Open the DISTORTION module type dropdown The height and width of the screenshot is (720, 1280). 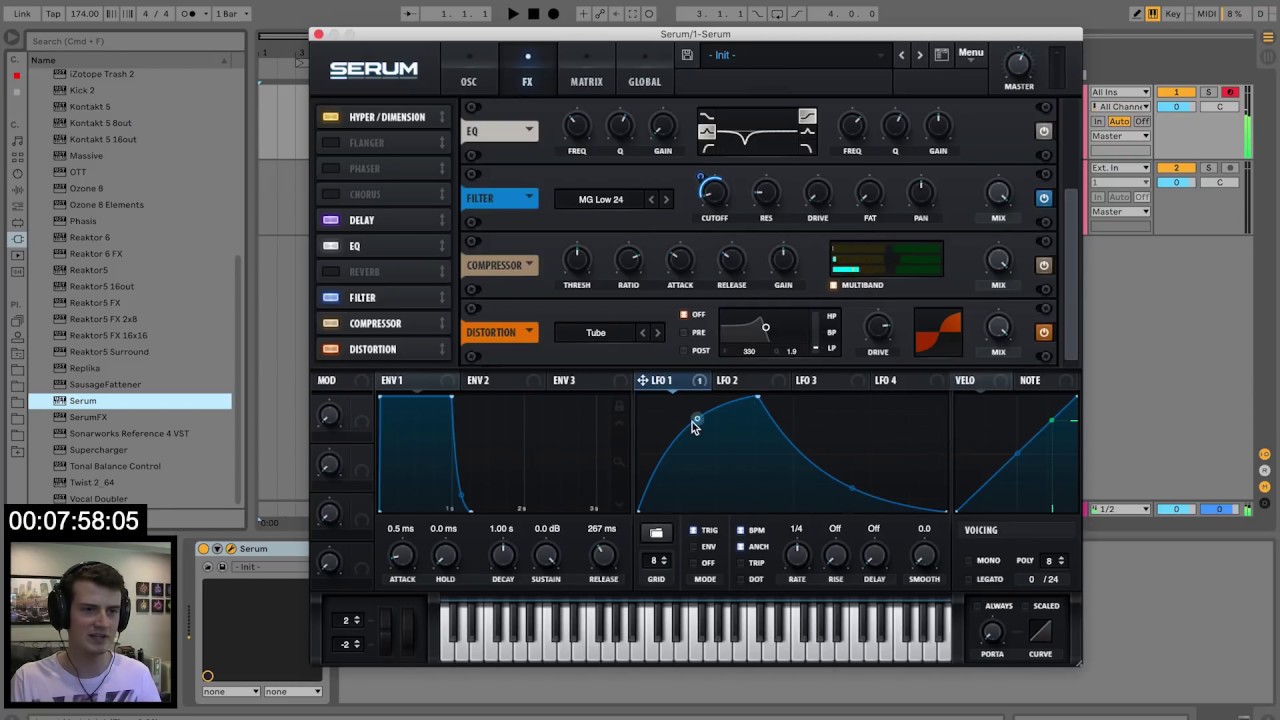point(500,332)
